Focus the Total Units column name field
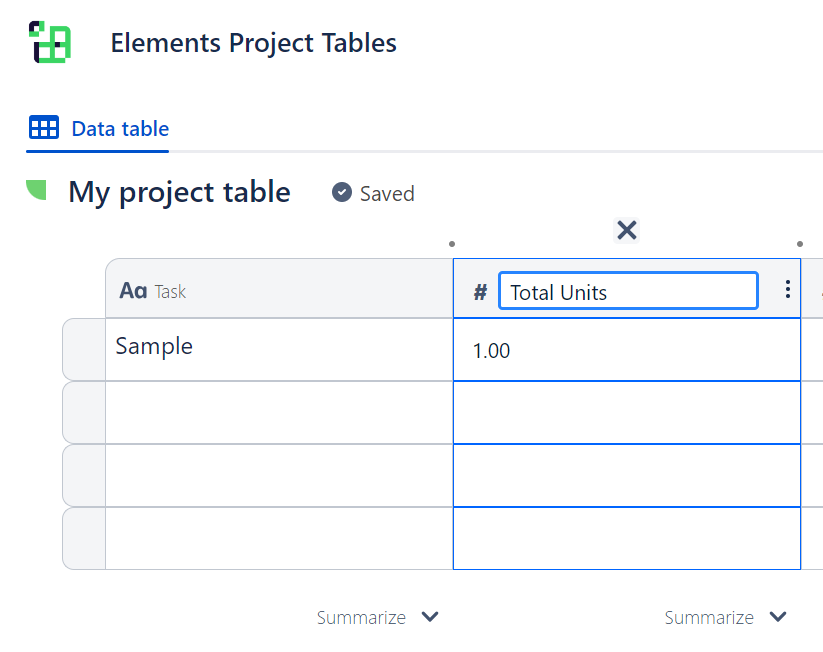 click(x=627, y=292)
